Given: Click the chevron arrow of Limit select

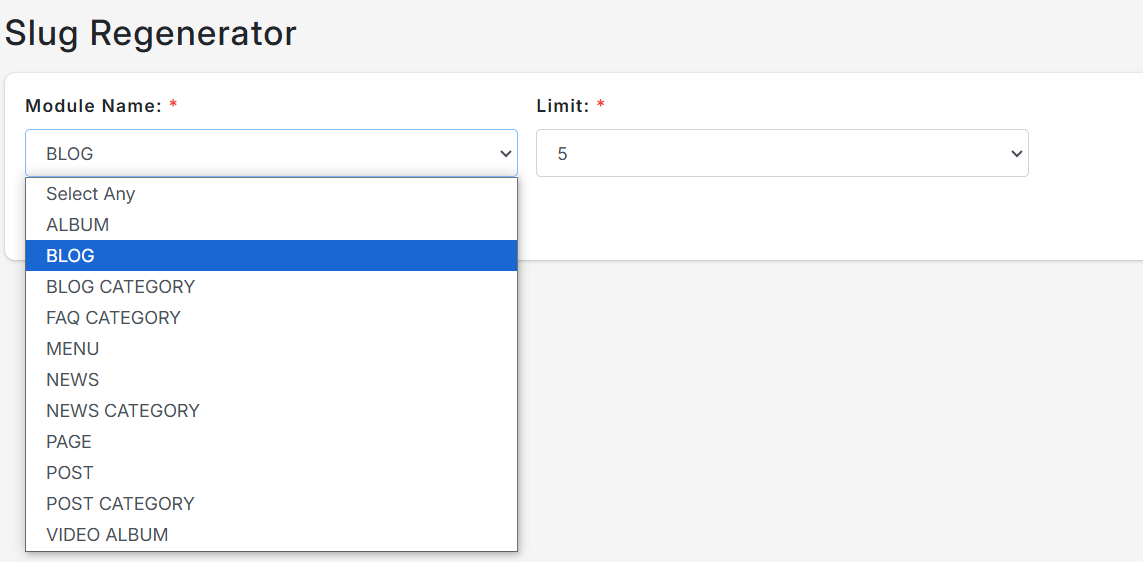Looking at the screenshot, I should 1017,154.
